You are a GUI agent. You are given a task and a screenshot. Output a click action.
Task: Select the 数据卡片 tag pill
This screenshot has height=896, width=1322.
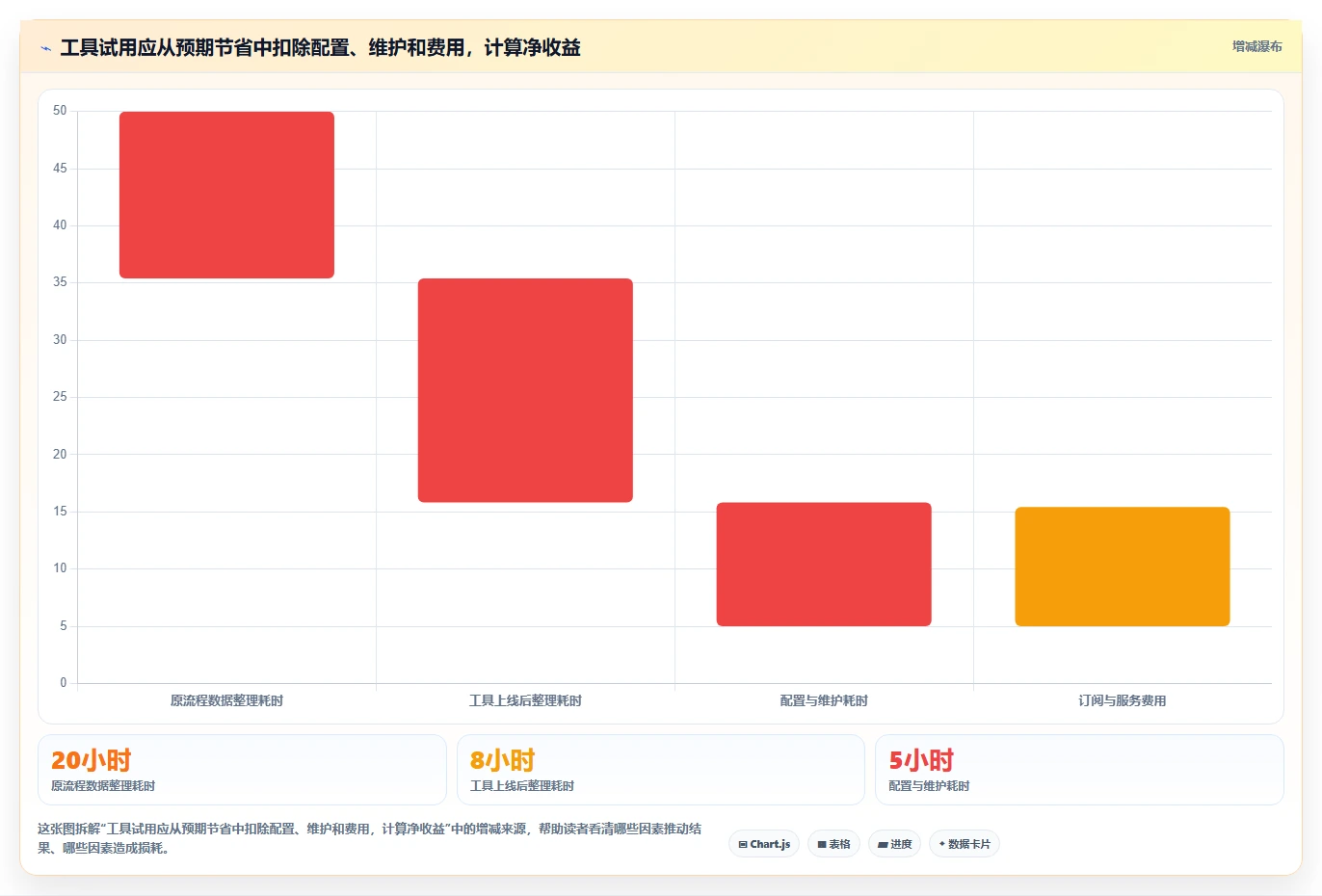tap(964, 844)
